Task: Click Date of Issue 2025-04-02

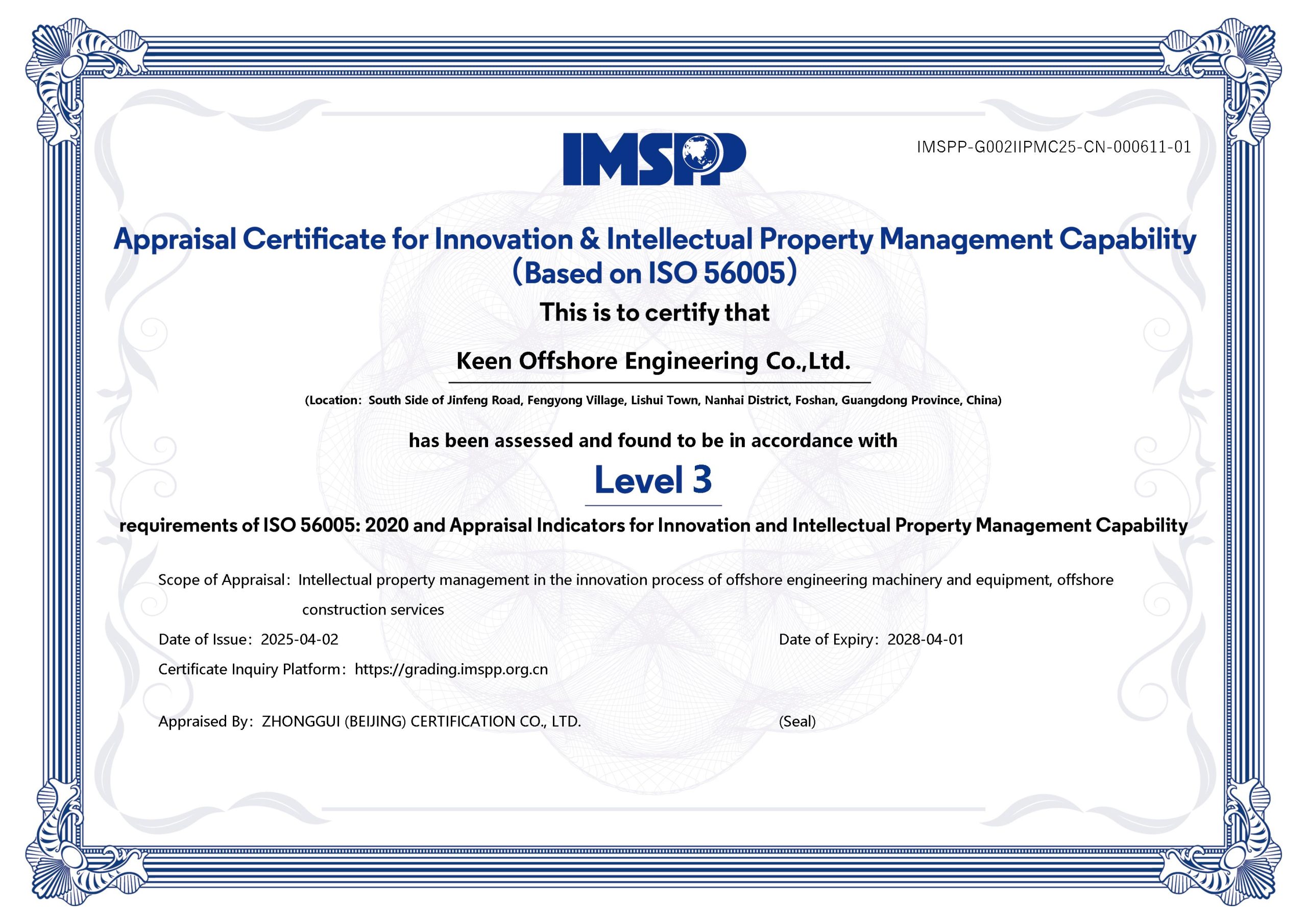Action: 299,639
